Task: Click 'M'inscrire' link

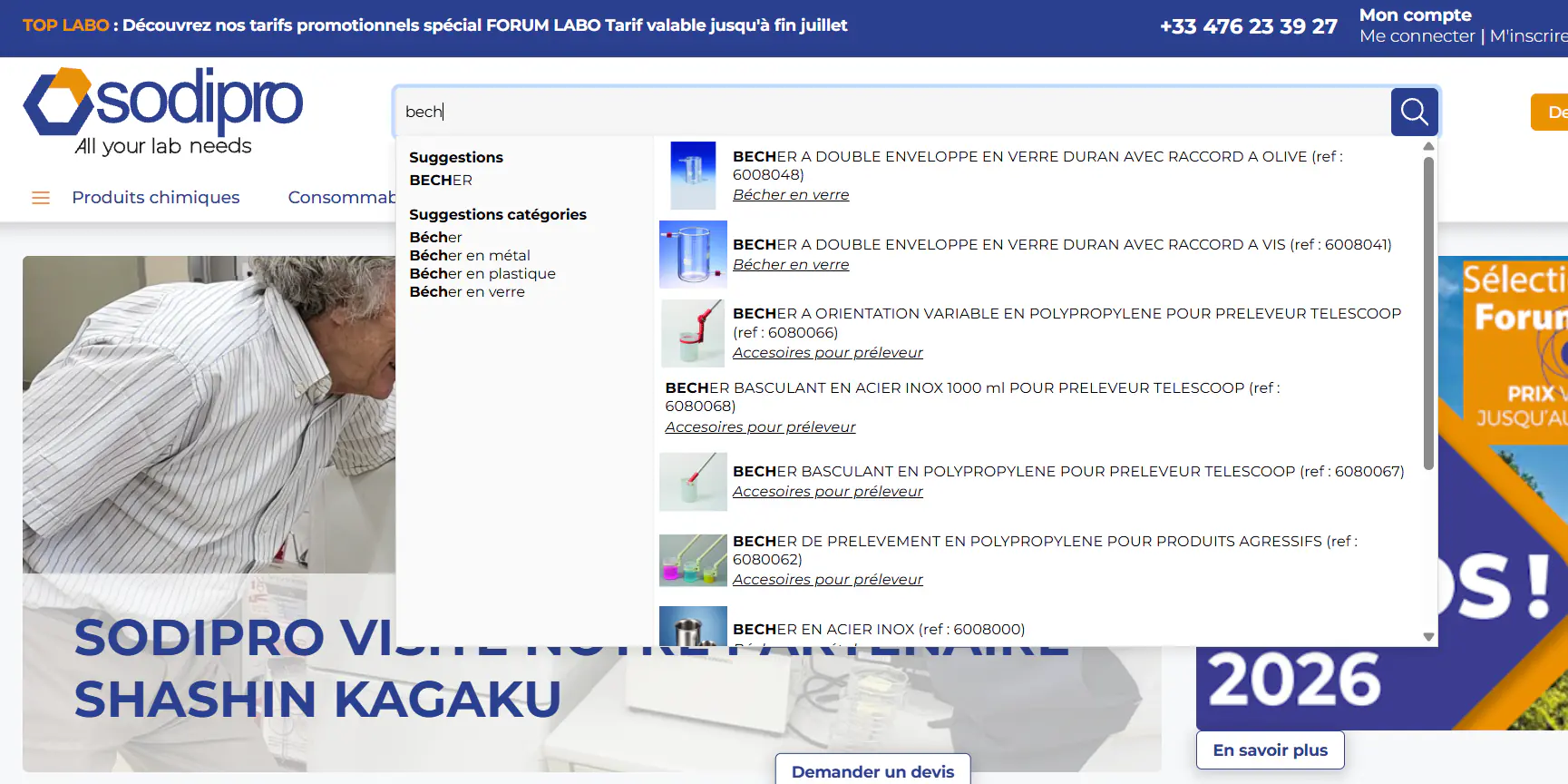Action: point(1529,36)
